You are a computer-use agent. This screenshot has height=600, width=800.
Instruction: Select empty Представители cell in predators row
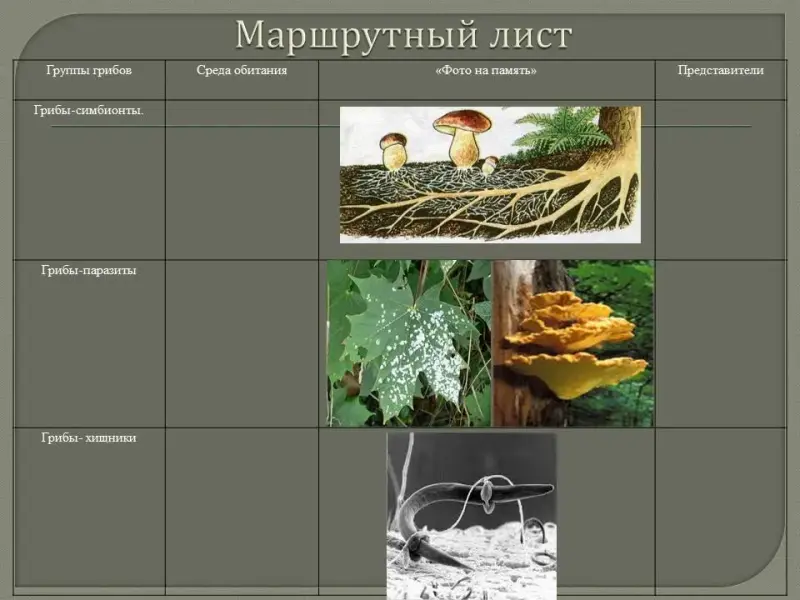pyautogui.click(x=720, y=510)
